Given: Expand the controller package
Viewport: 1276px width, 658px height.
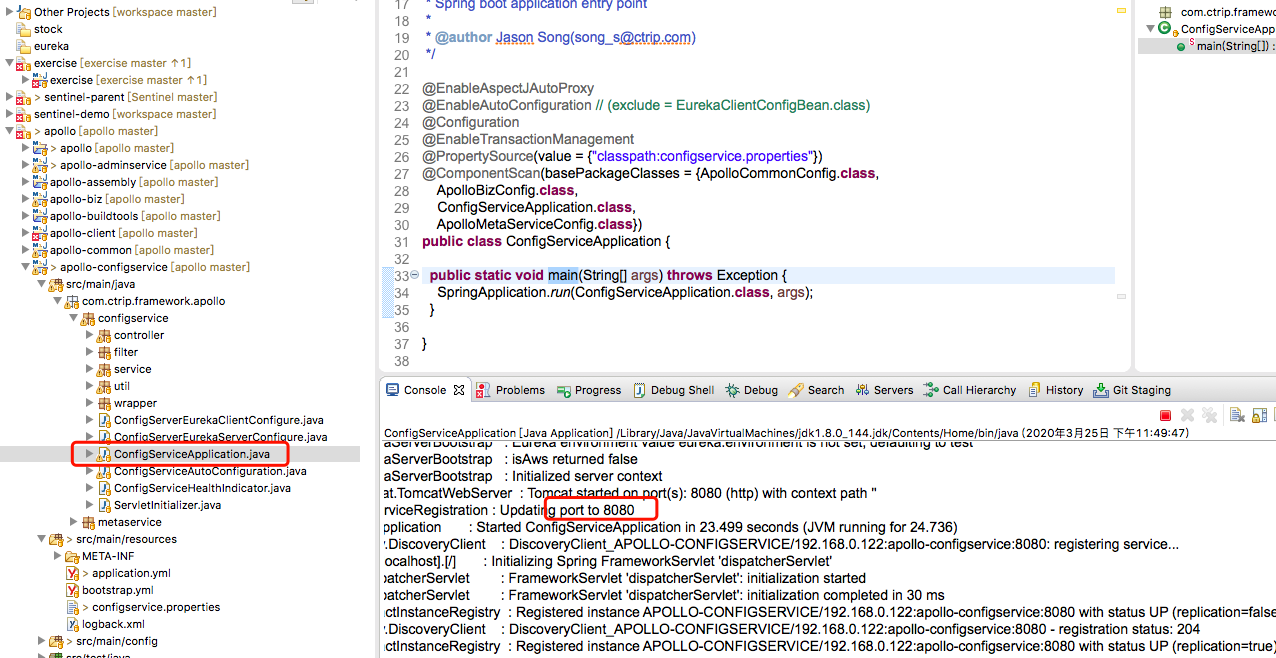Looking at the screenshot, I should click(90, 335).
